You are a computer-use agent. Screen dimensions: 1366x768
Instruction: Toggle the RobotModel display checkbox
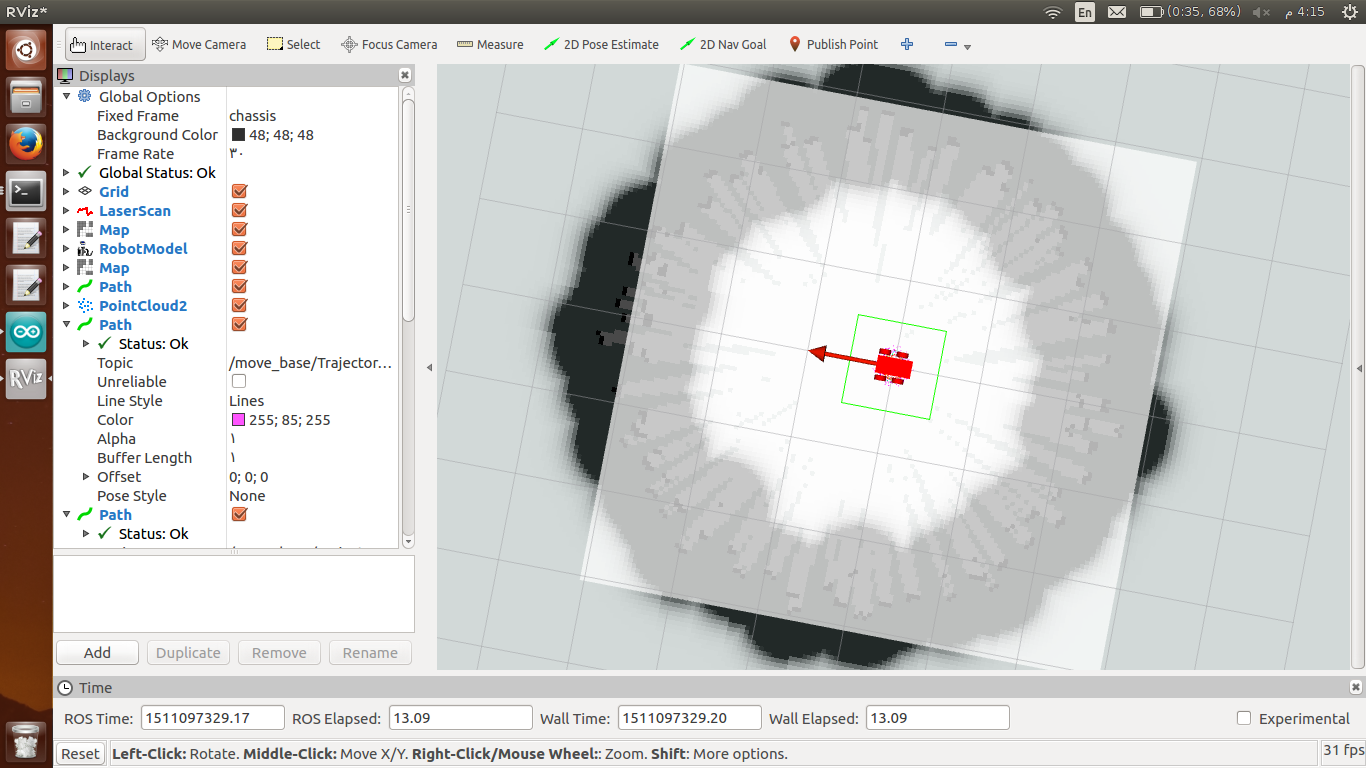pos(239,248)
